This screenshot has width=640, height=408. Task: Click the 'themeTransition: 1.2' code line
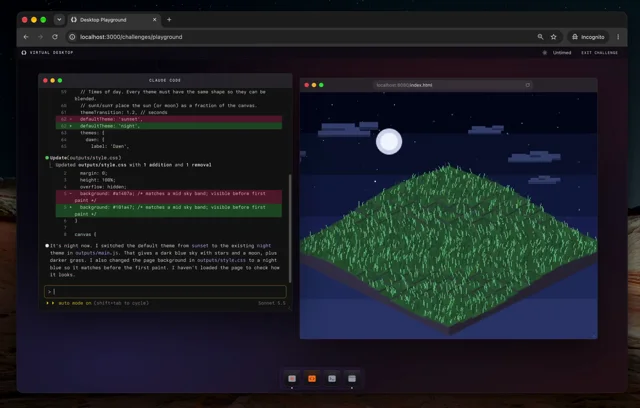(124, 112)
